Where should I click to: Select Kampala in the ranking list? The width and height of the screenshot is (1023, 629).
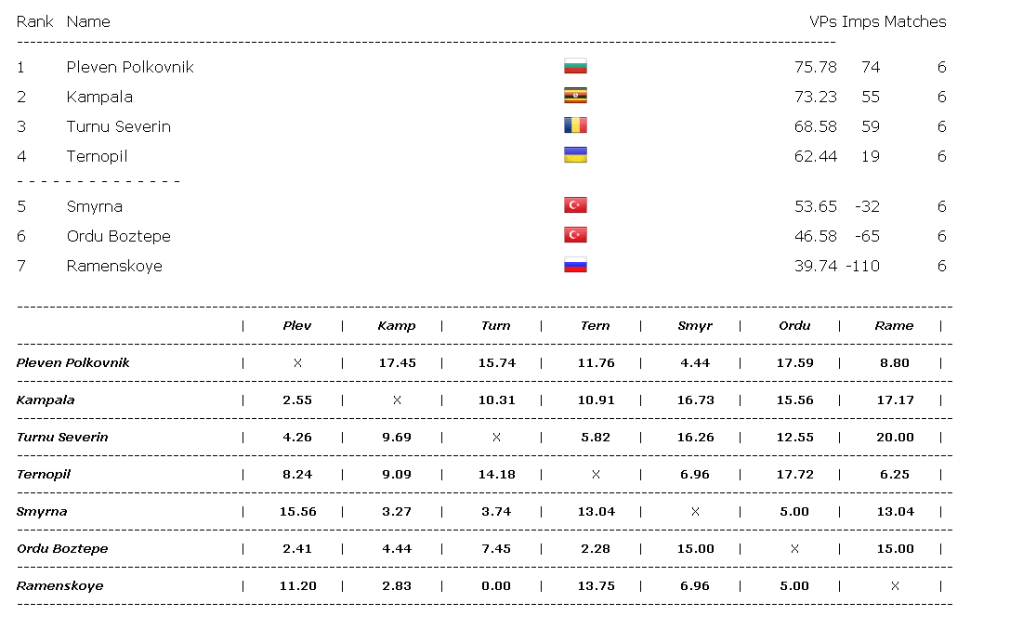coord(99,97)
